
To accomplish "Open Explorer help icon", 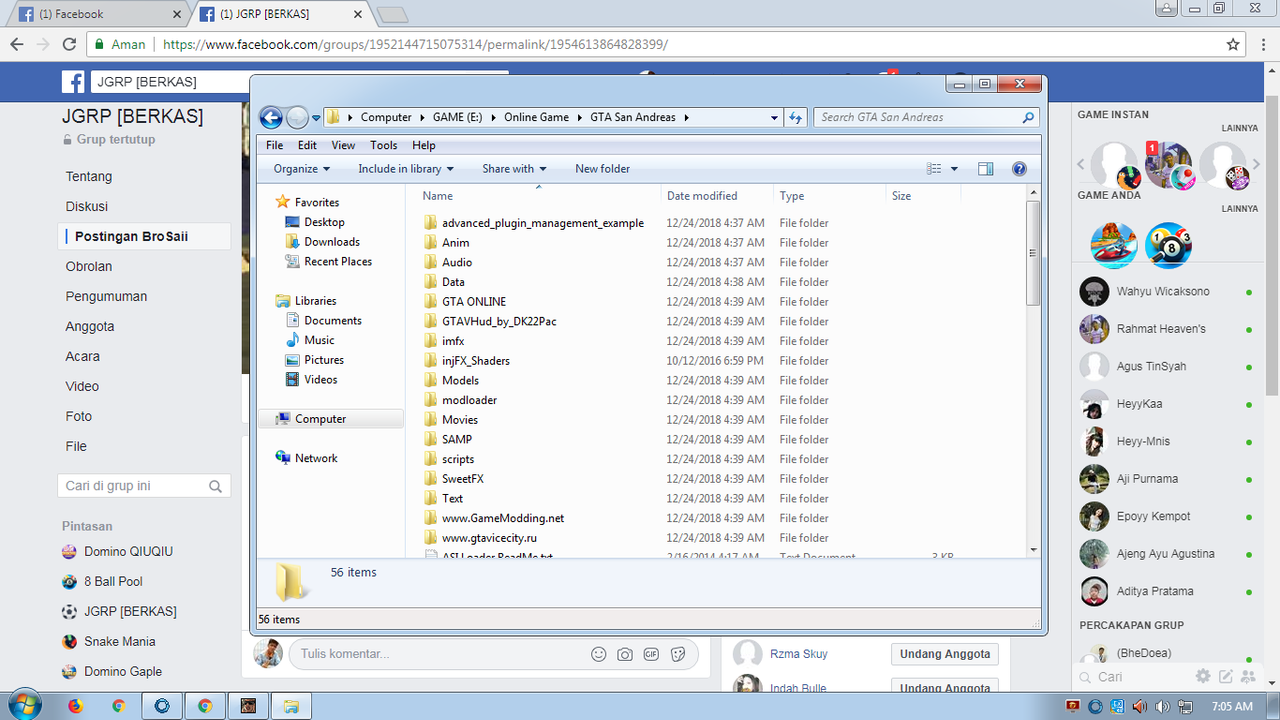I will [1019, 169].
